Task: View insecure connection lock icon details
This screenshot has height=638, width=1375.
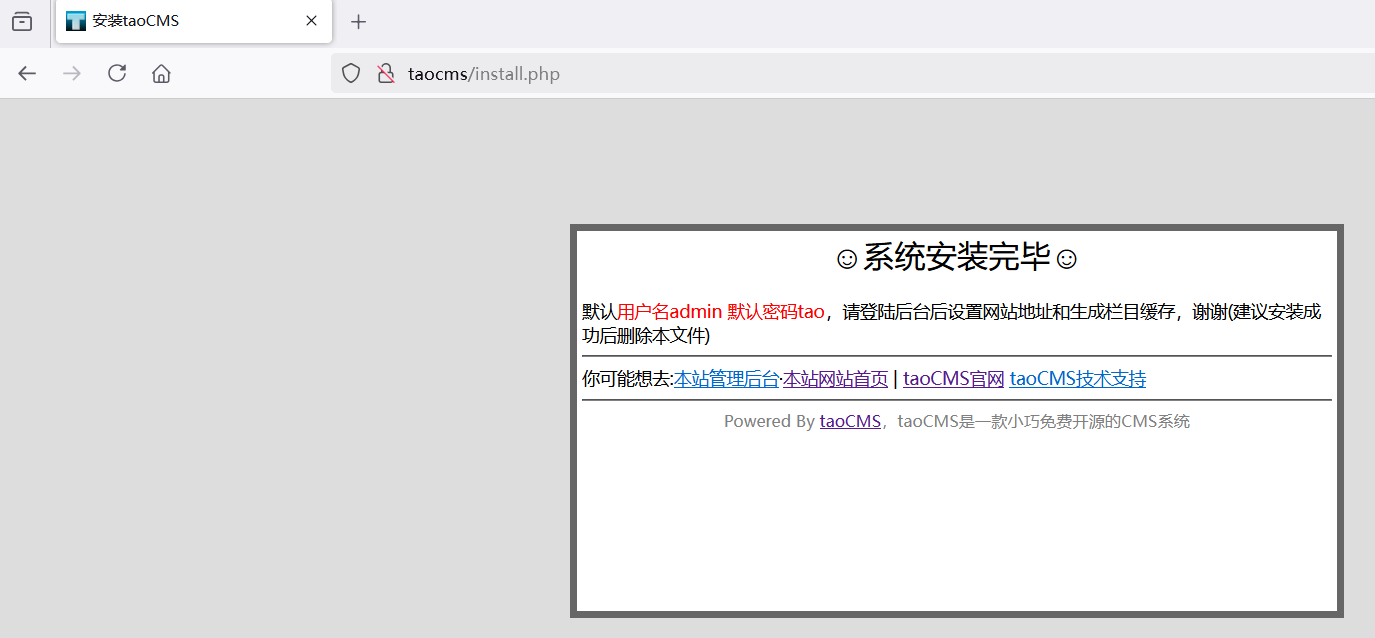Action: 386,73
